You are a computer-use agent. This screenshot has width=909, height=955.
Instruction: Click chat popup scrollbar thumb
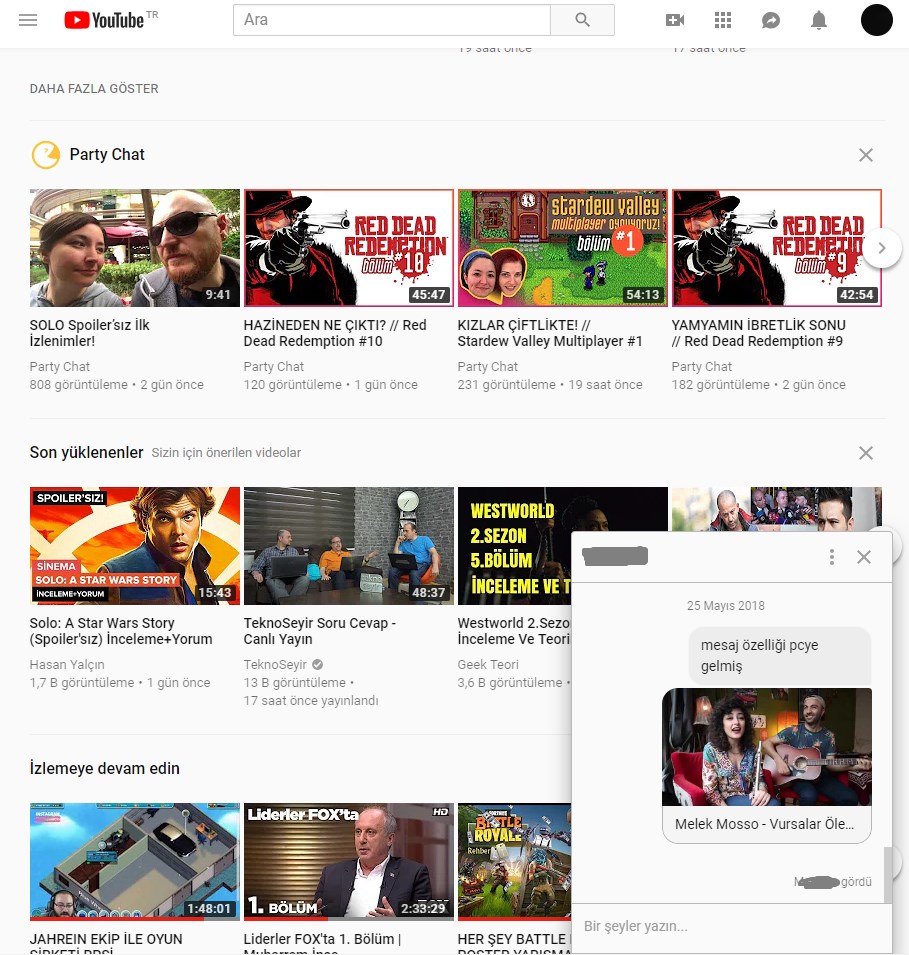888,875
